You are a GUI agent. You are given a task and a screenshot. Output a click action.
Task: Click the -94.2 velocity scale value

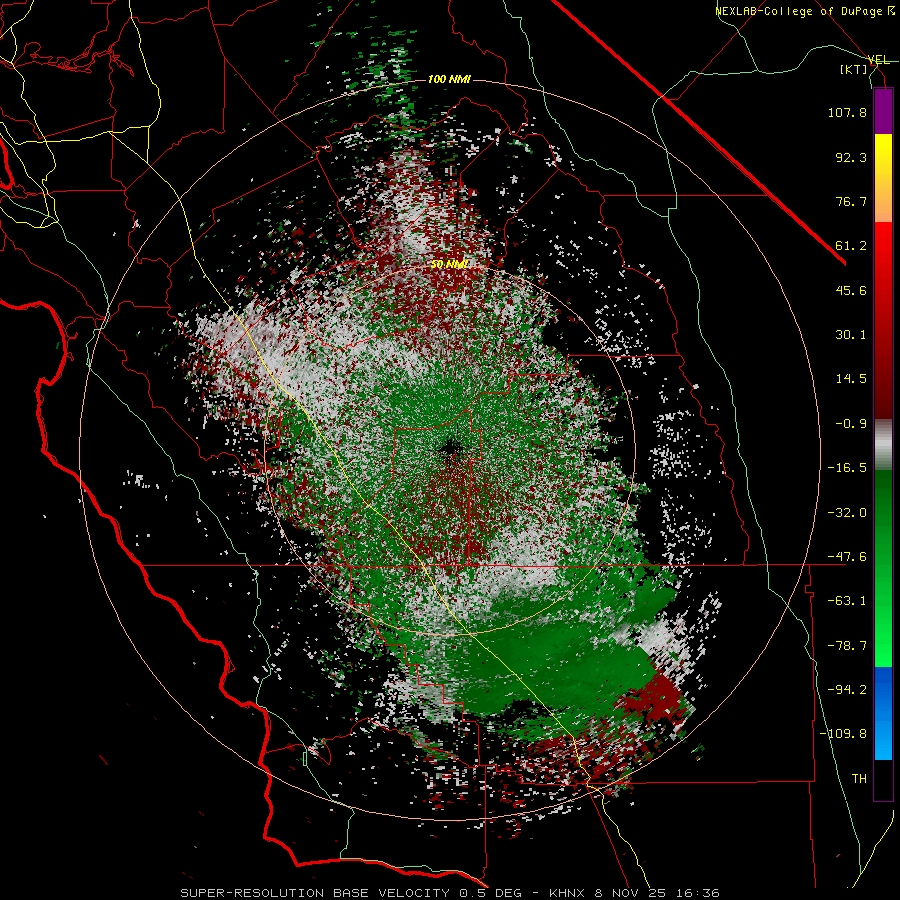(847, 690)
